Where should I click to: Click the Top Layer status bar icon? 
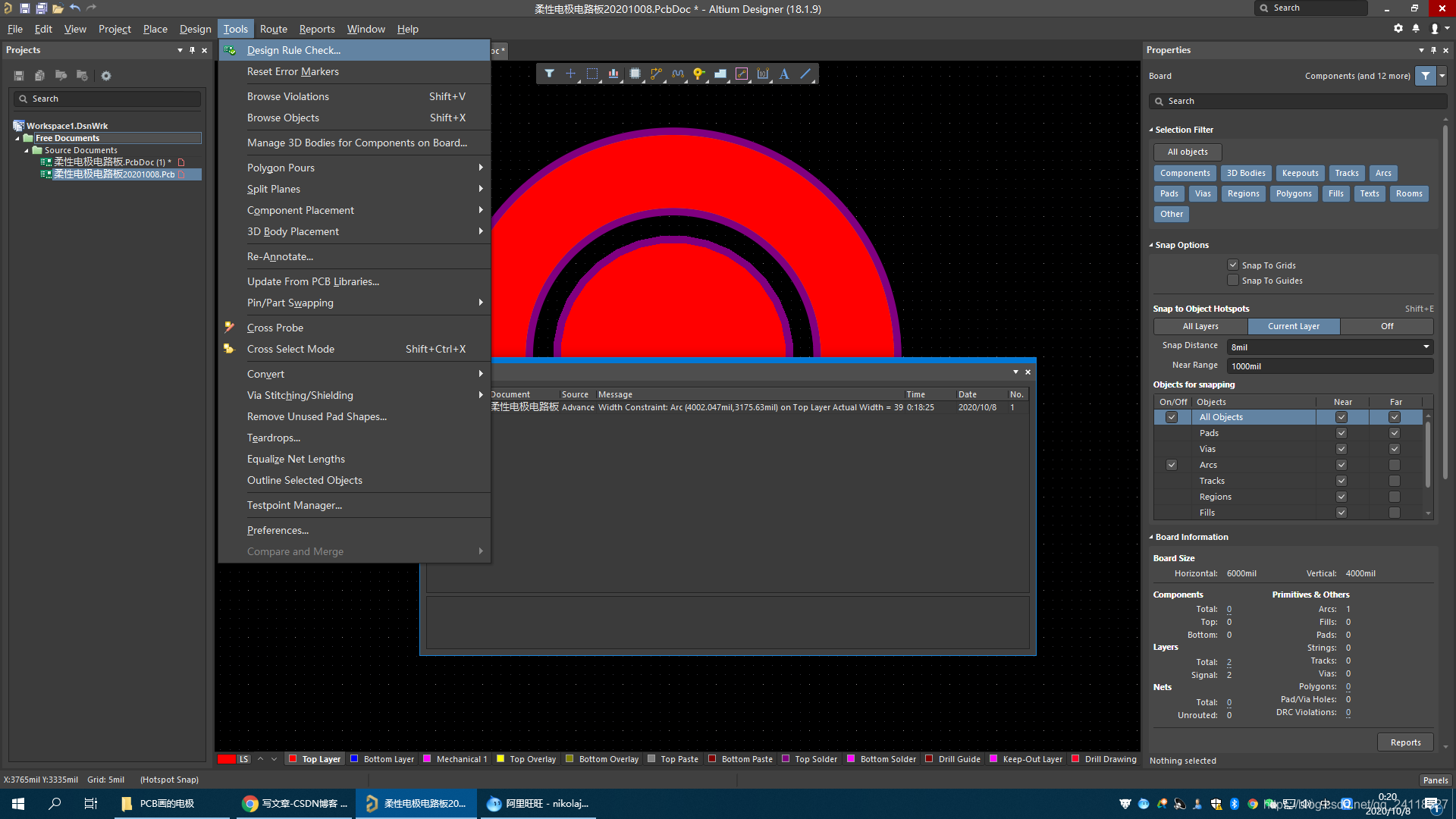click(x=319, y=759)
